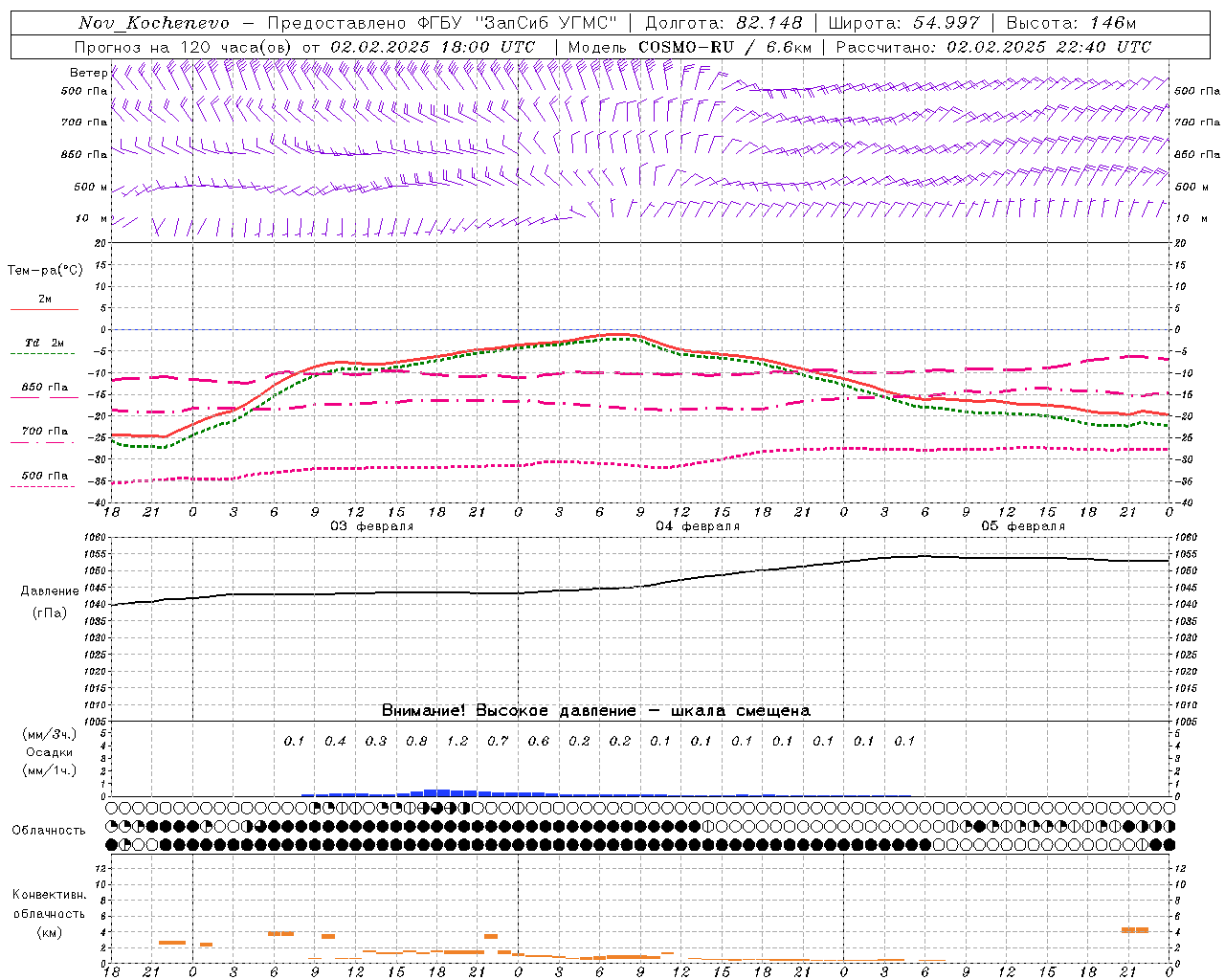Select the 'Модель COSMO-RU / 6.6км' text

click(690, 47)
